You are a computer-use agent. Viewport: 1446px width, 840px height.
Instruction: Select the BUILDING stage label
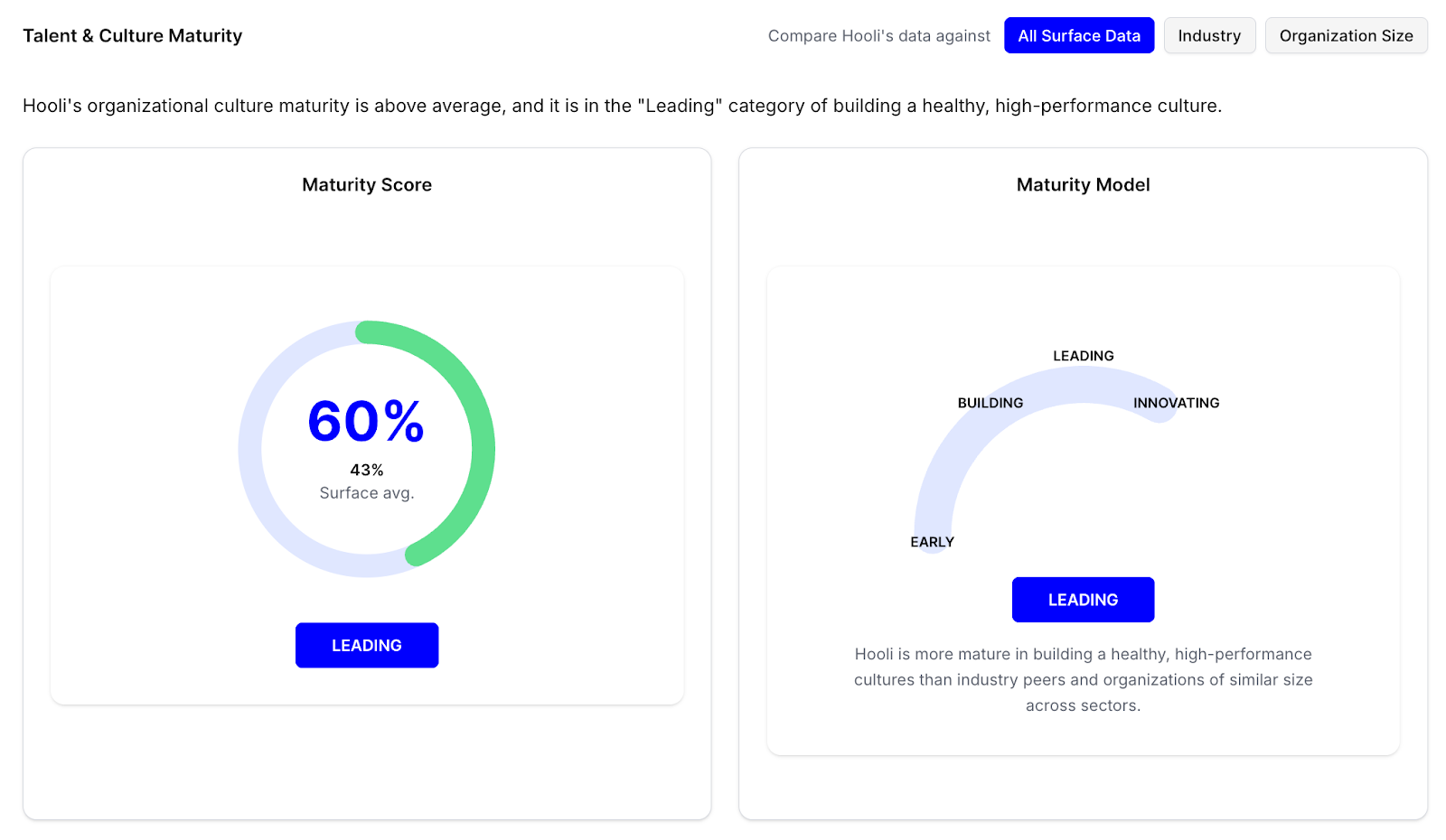point(991,403)
